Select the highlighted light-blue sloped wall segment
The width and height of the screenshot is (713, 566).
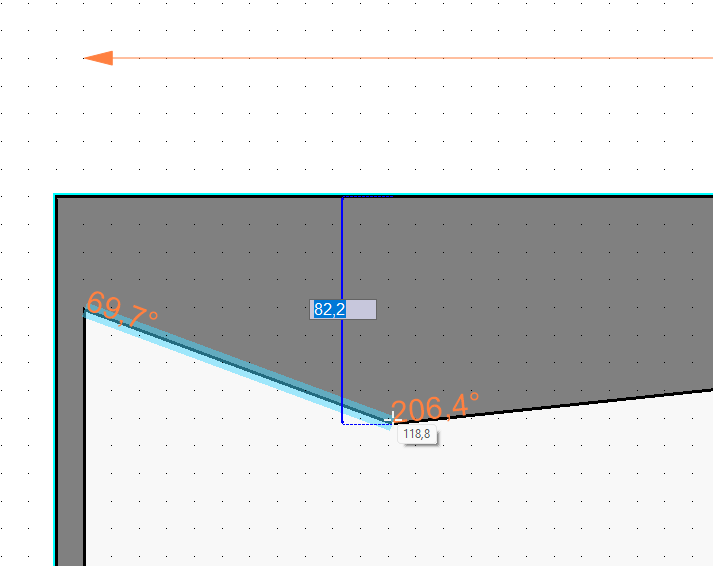tap(235, 367)
